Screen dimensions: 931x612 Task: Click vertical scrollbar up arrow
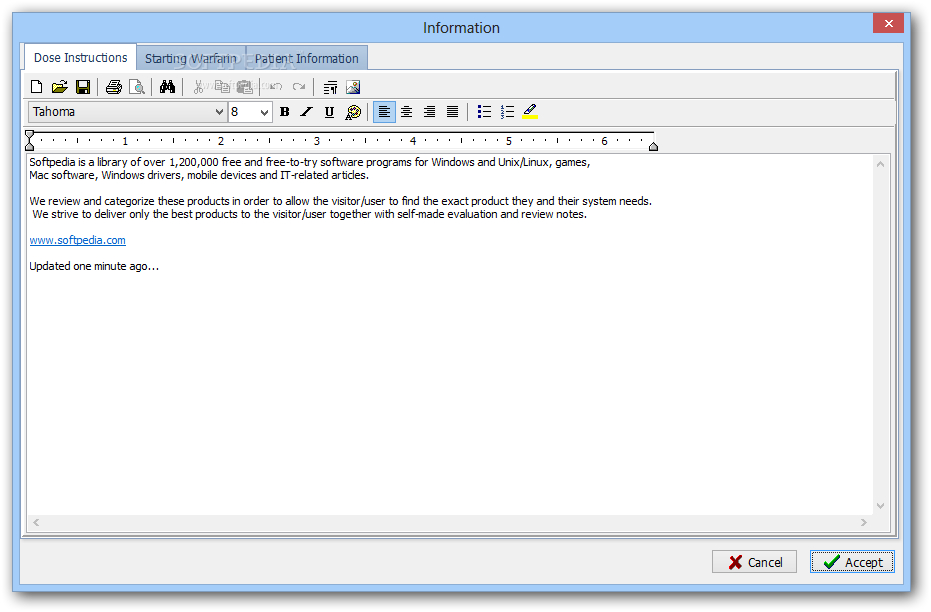881,164
